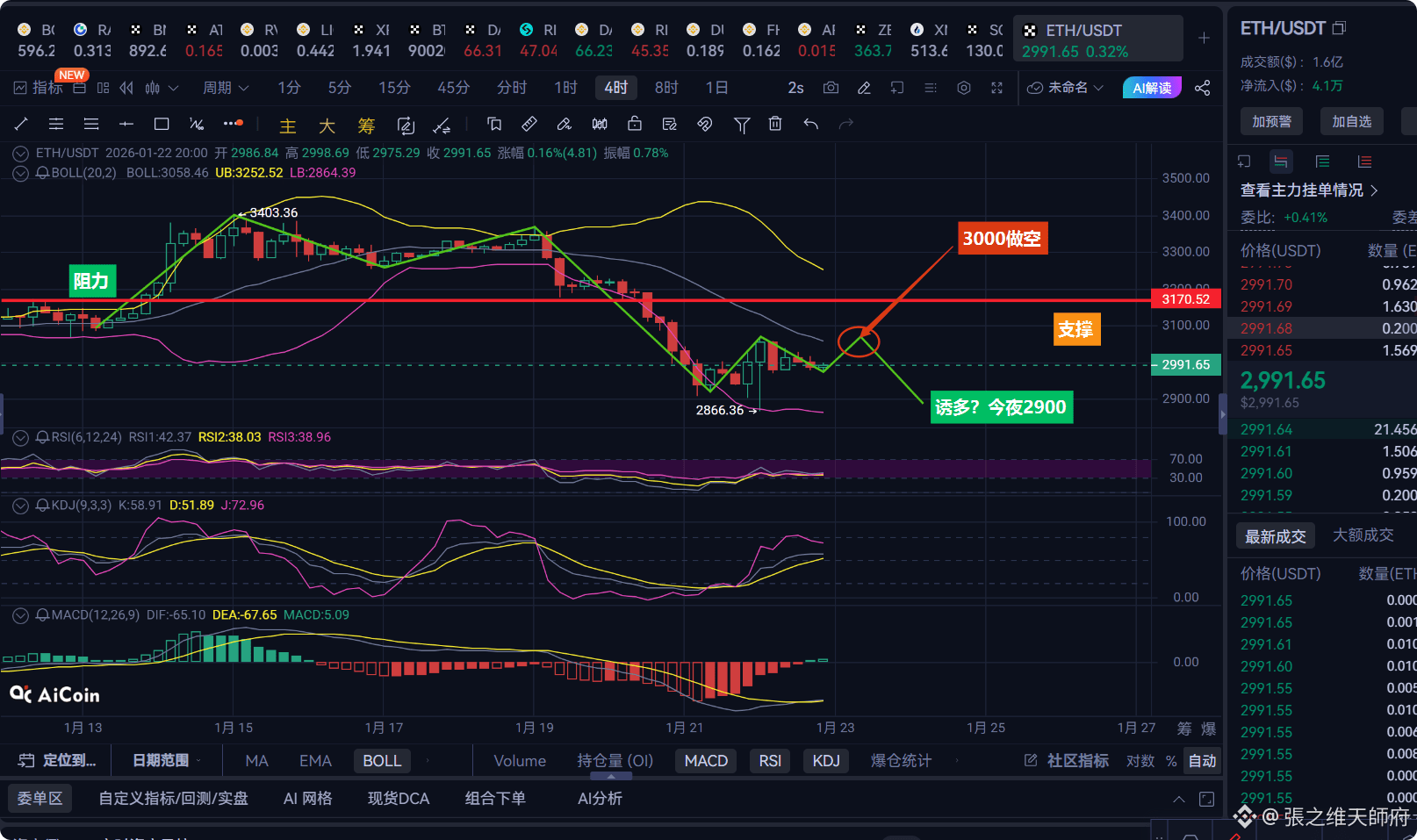The image size is (1417, 840).
Task: Select the BOLL indicator button
Action: tap(381, 760)
